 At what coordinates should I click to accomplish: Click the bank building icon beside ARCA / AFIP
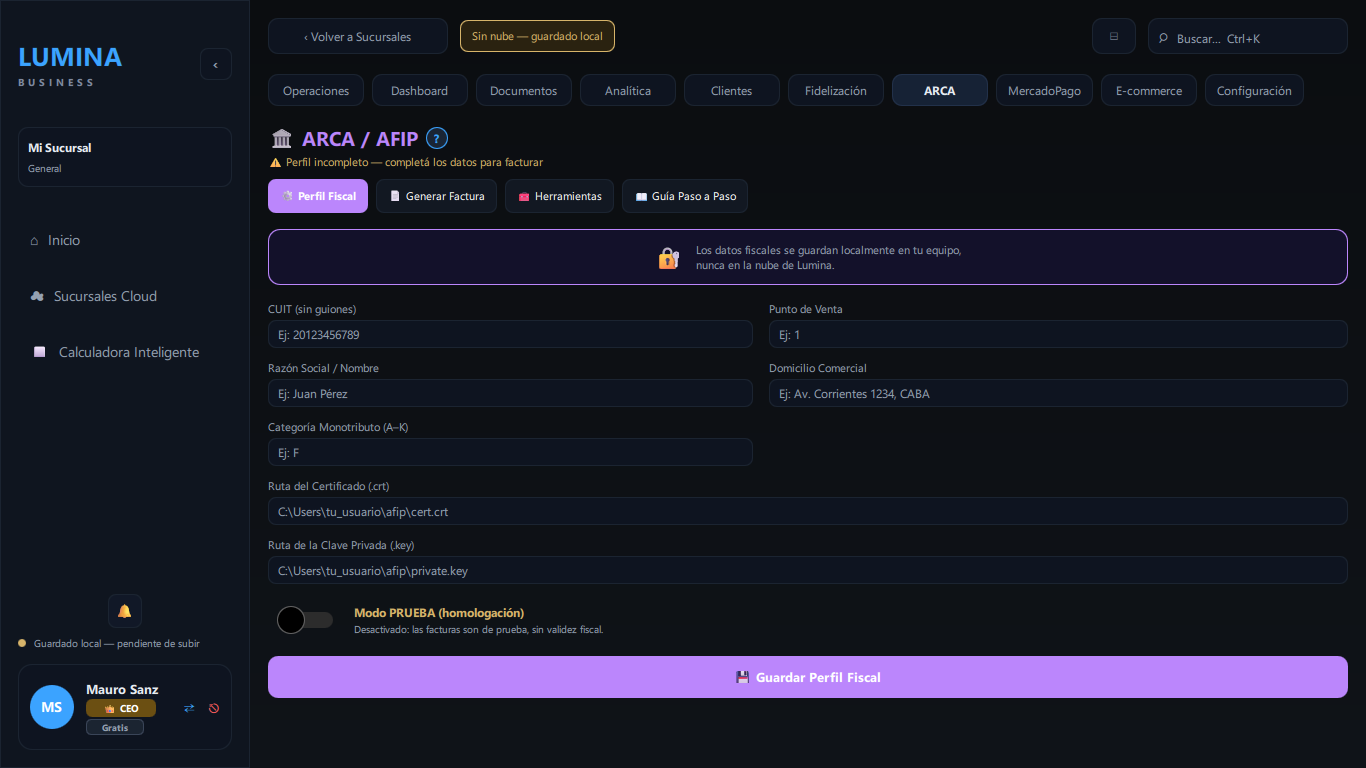tap(282, 139)
